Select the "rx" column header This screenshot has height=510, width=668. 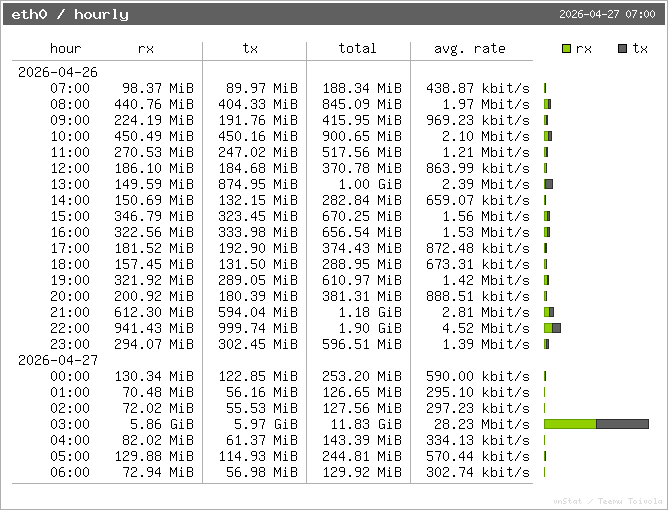point(146,49)
